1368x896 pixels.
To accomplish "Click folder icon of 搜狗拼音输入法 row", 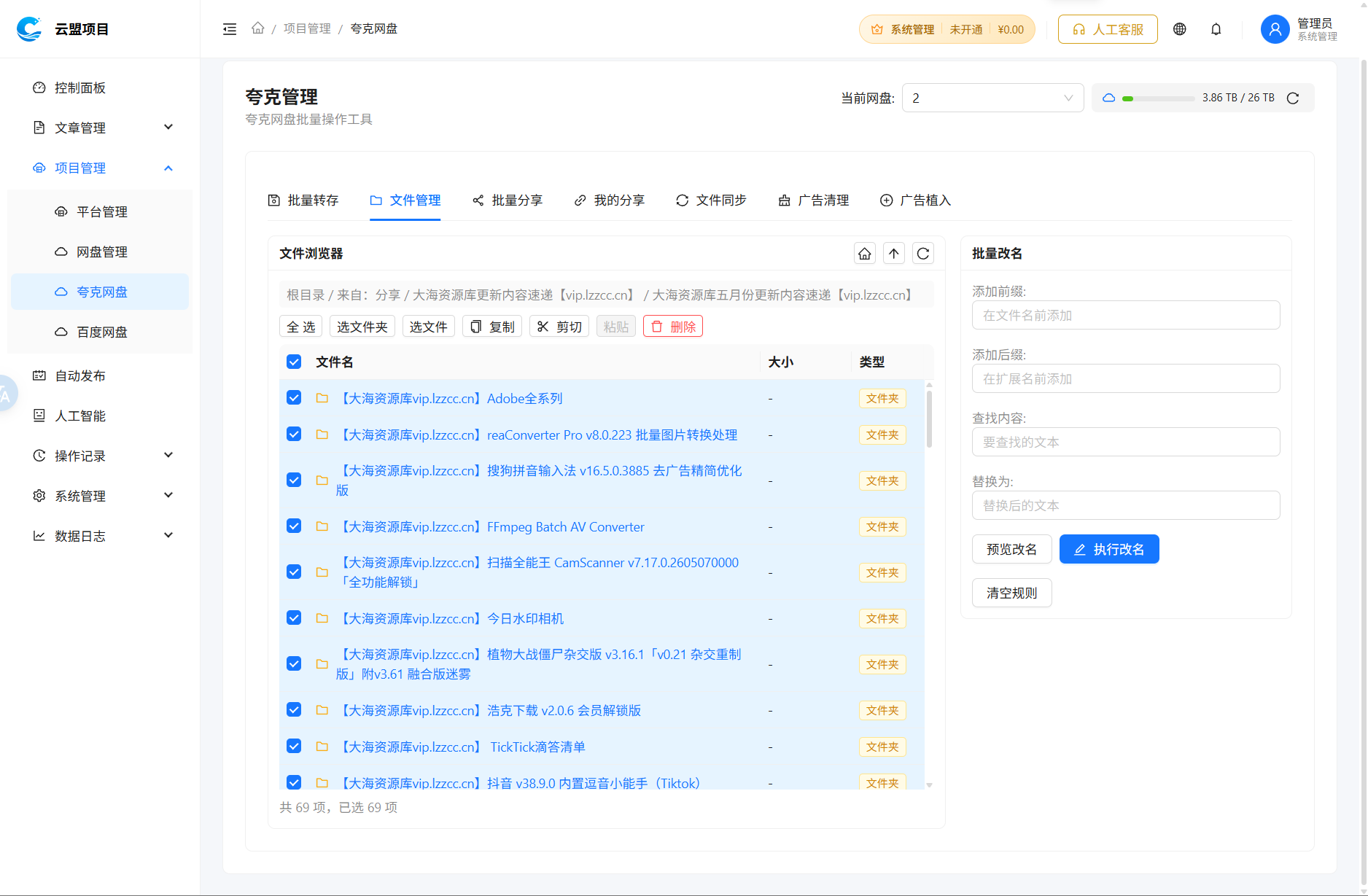I will [322, 480].
